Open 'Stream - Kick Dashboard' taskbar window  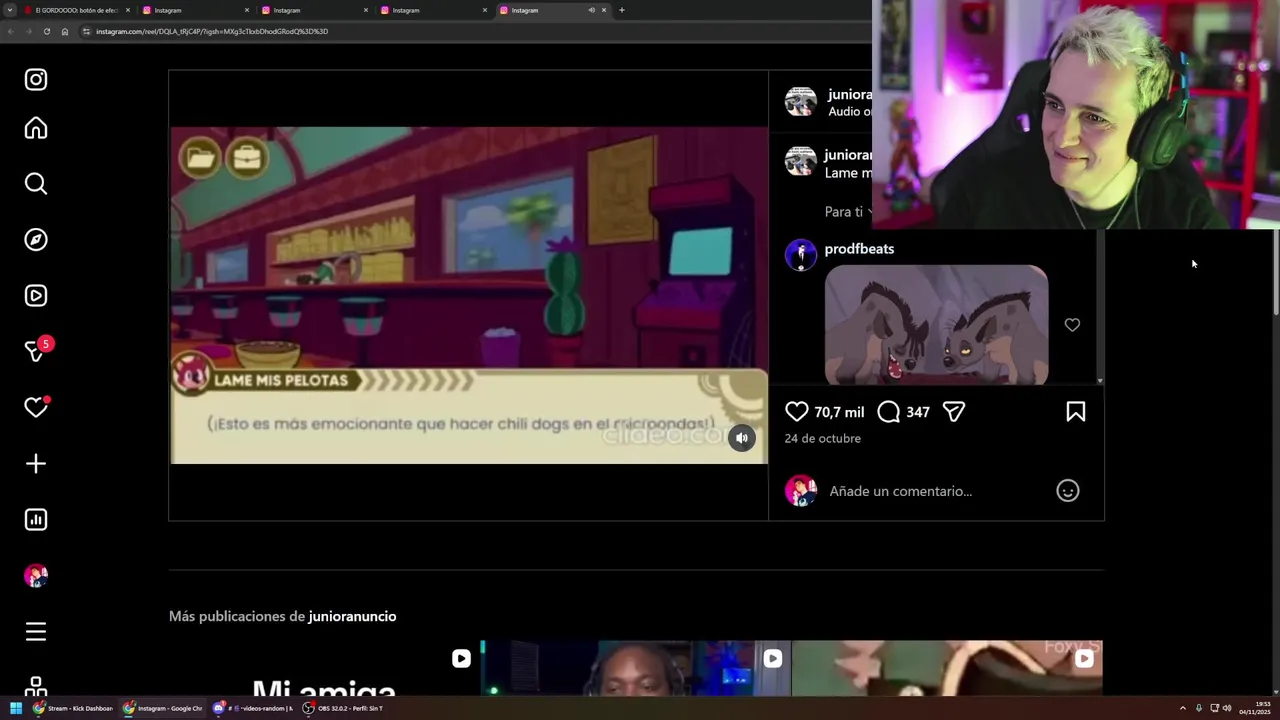coord(74,708)
